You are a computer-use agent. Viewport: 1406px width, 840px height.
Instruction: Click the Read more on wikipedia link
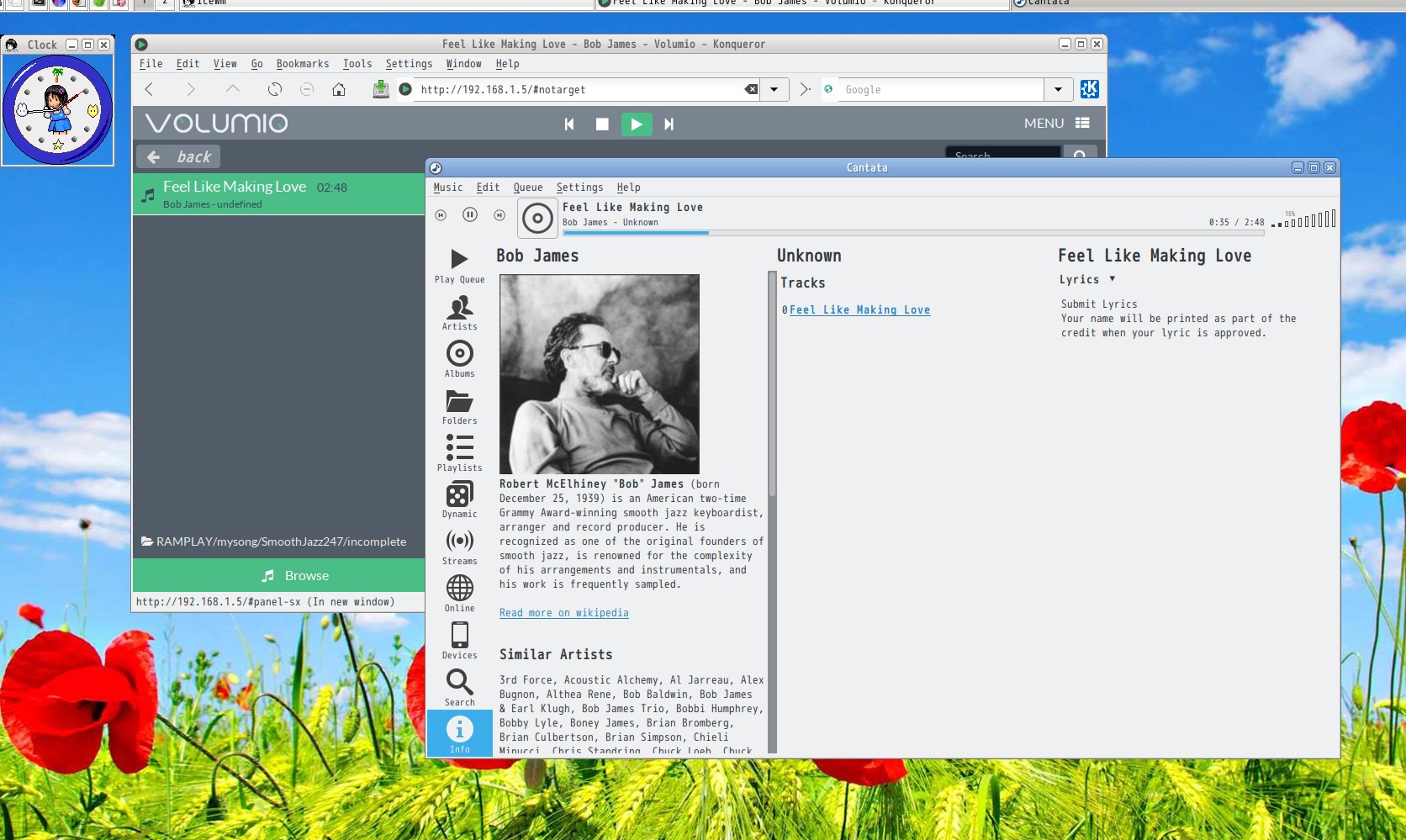click(563, 613)
